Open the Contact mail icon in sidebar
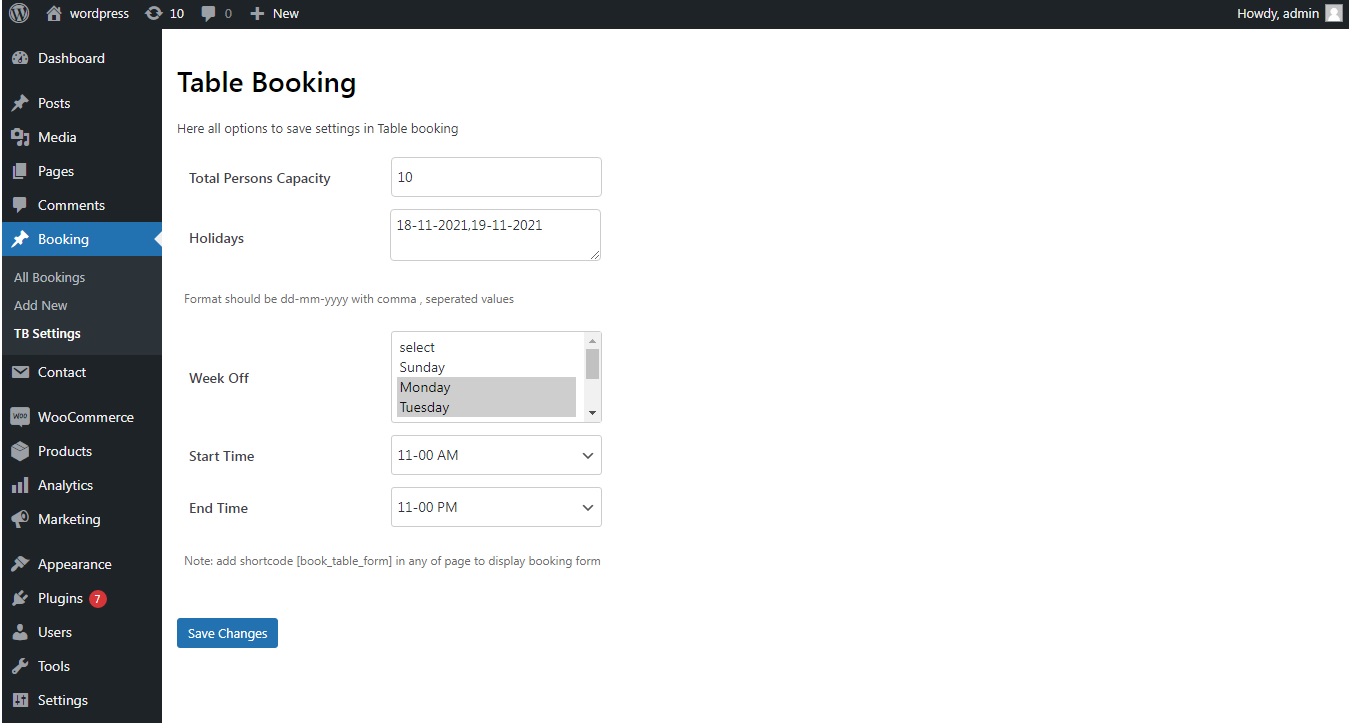This screenshot has width=1352, height=728. tap(21, 371)
